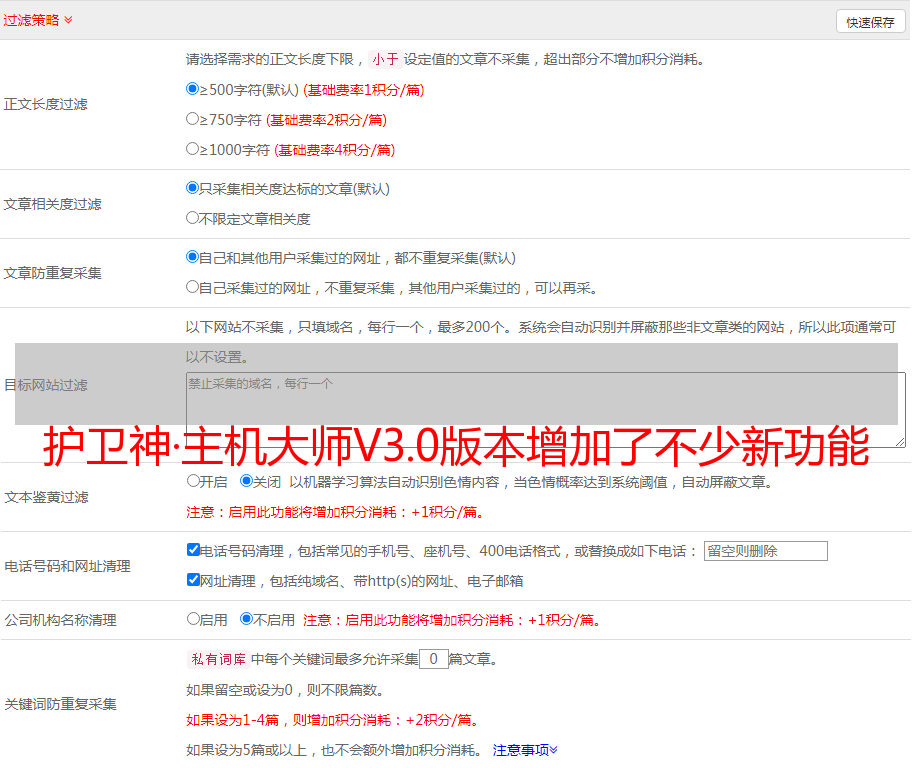The height and width of the screenshot is (768, 912).
Task: Click the 正文长度过滤 row label
Action: [45, 104]
